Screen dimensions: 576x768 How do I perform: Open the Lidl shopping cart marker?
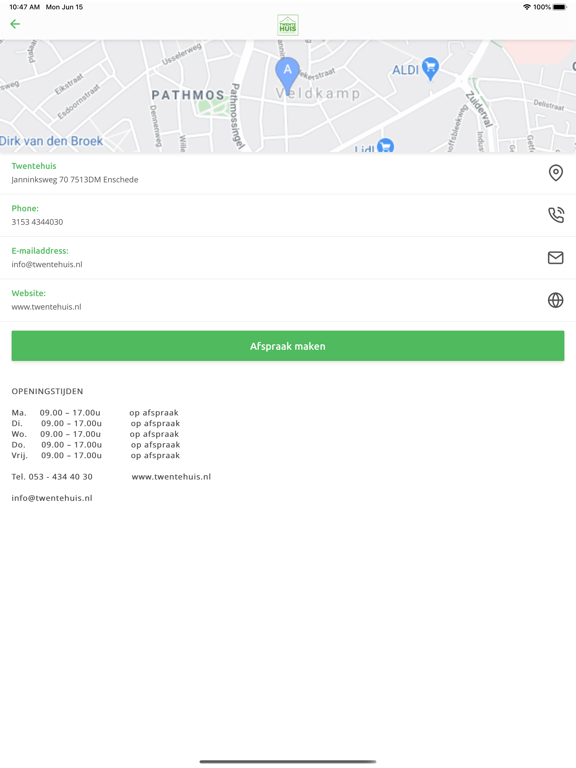click(385, 145)
